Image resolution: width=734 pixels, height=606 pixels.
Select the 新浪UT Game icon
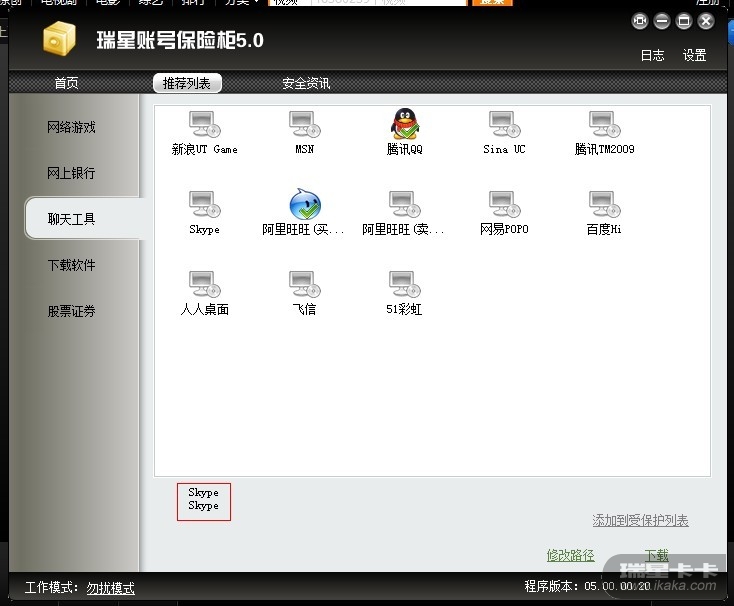click(x=205, y=124)
